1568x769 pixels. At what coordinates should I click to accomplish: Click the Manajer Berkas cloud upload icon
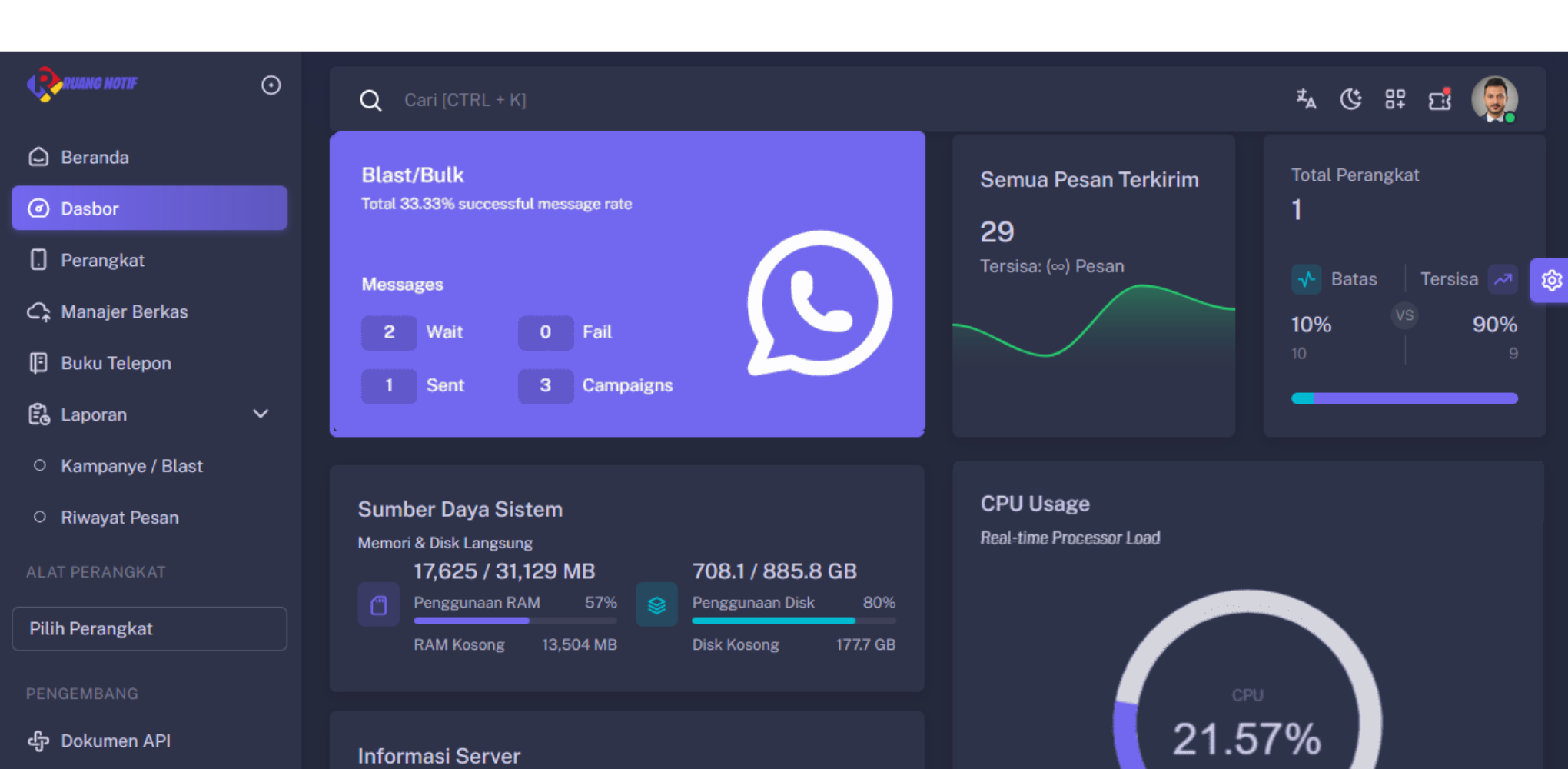tap(38, 311)
